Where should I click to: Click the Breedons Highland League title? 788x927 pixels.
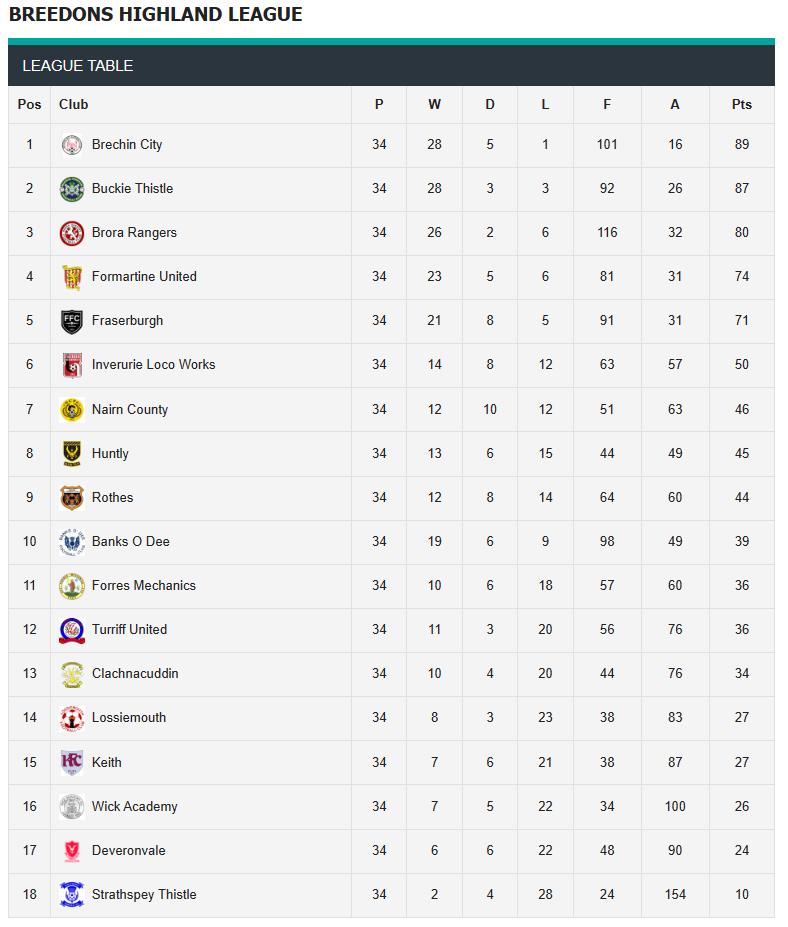(x=155, y=15)
